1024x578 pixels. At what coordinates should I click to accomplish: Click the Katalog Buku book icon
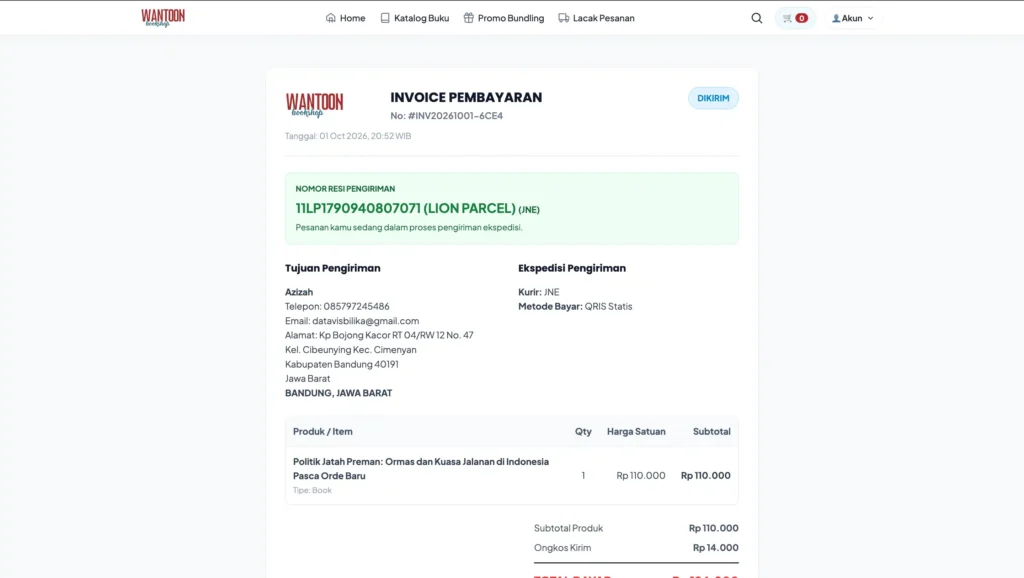coord(385,18)
